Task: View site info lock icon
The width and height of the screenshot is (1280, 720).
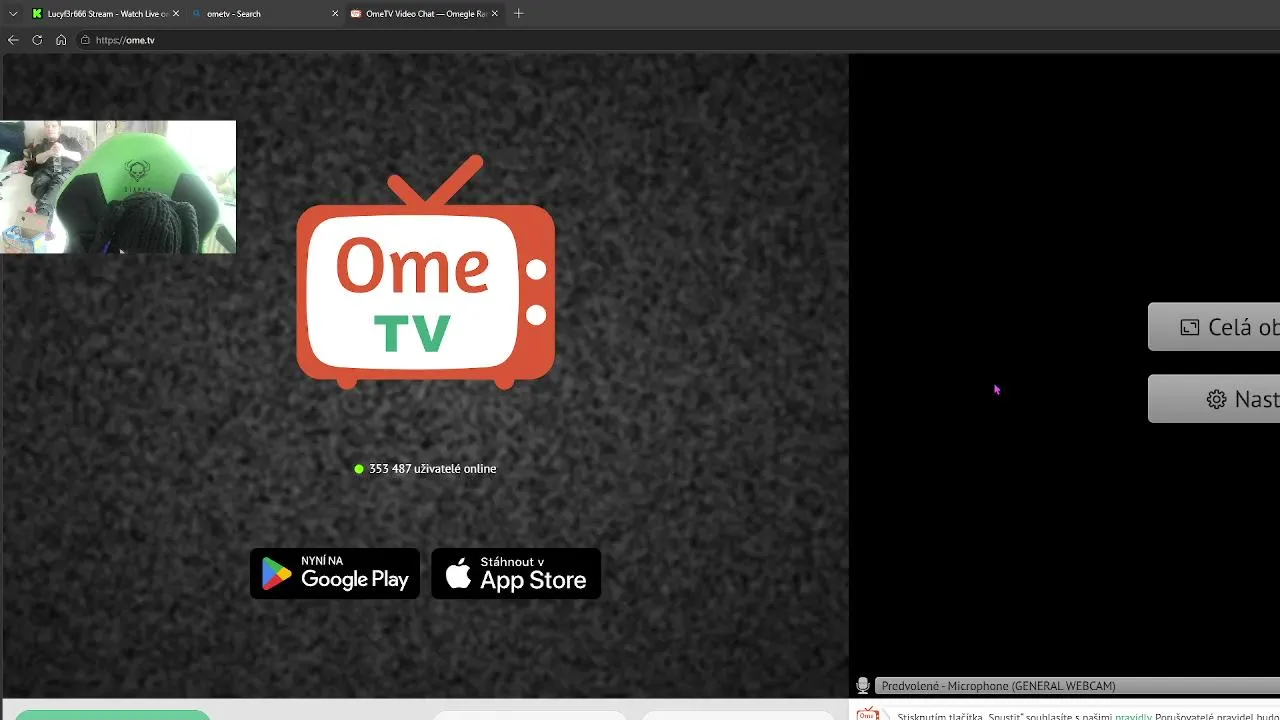Action: [x=85, y=40]
